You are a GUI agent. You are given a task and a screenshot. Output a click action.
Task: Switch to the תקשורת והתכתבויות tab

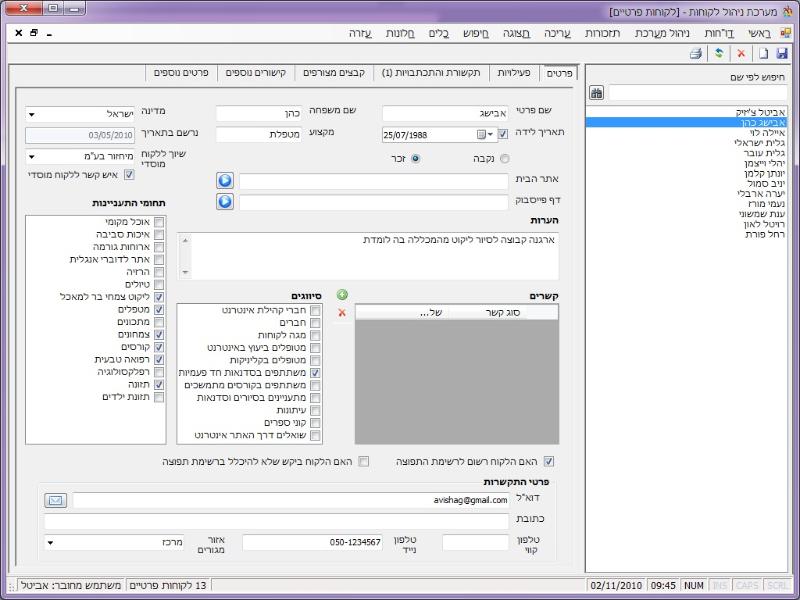[431, 73]
